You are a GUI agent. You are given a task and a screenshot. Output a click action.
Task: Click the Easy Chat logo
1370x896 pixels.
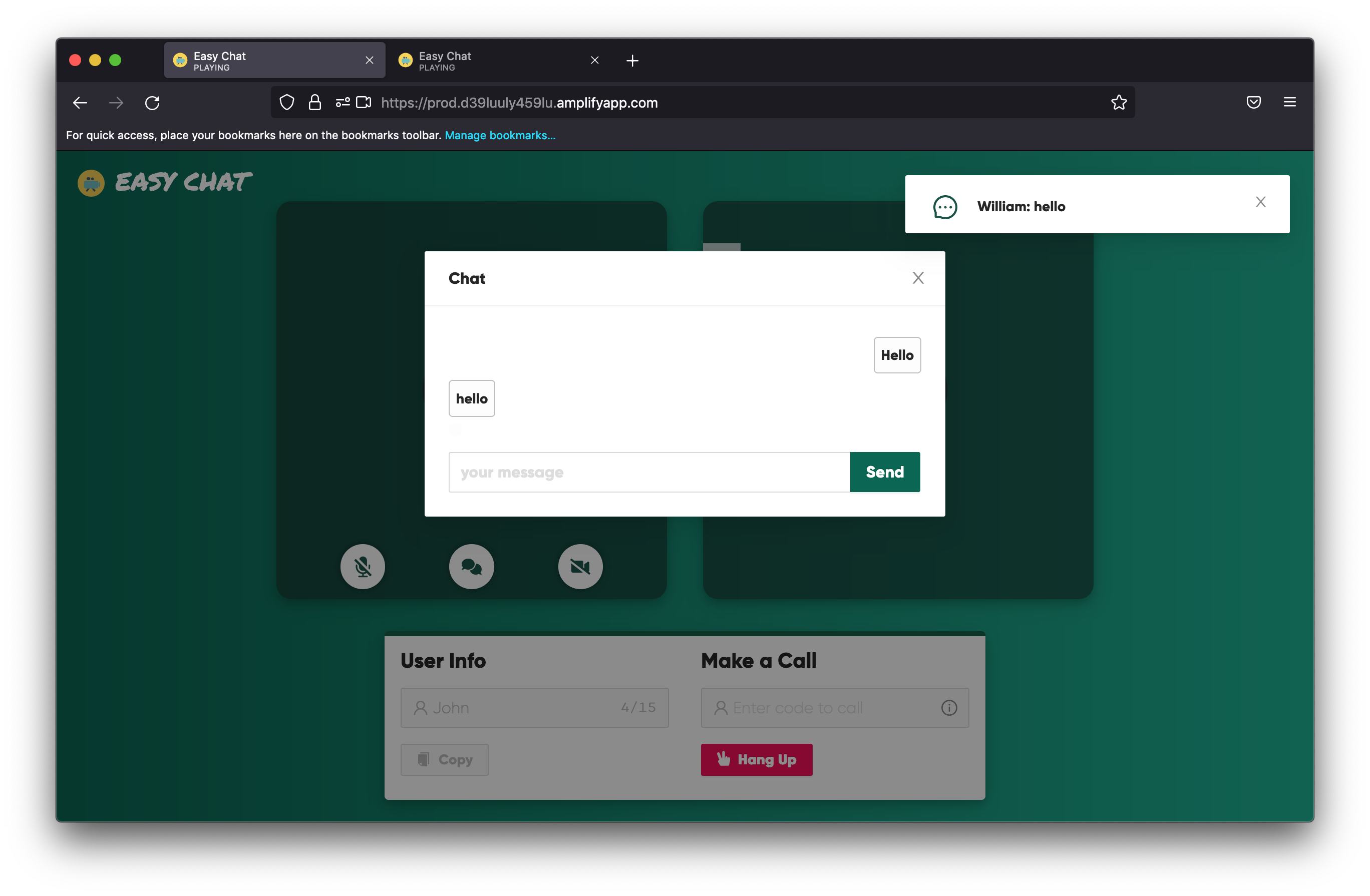tap(91, 183)
